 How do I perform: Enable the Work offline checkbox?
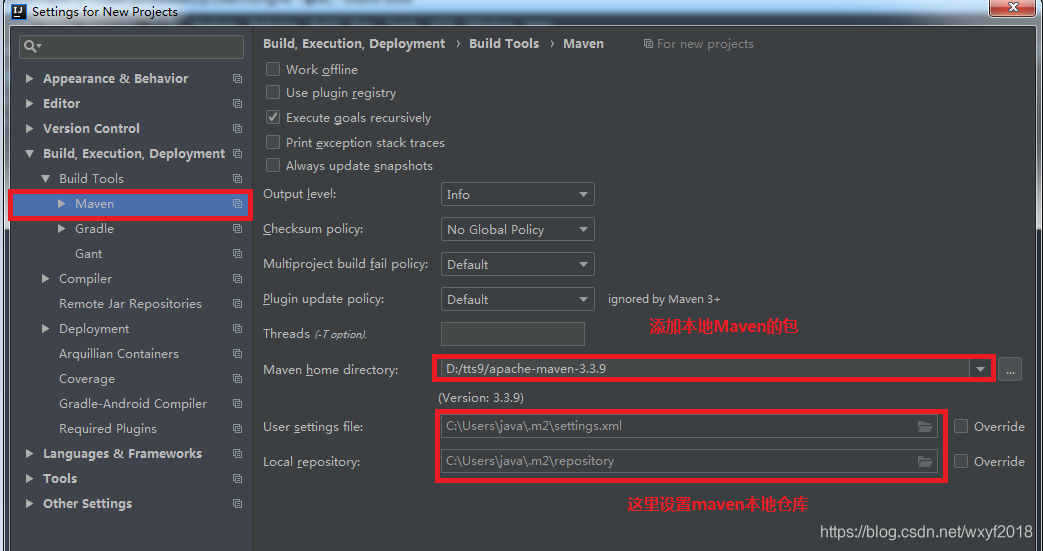273,69
